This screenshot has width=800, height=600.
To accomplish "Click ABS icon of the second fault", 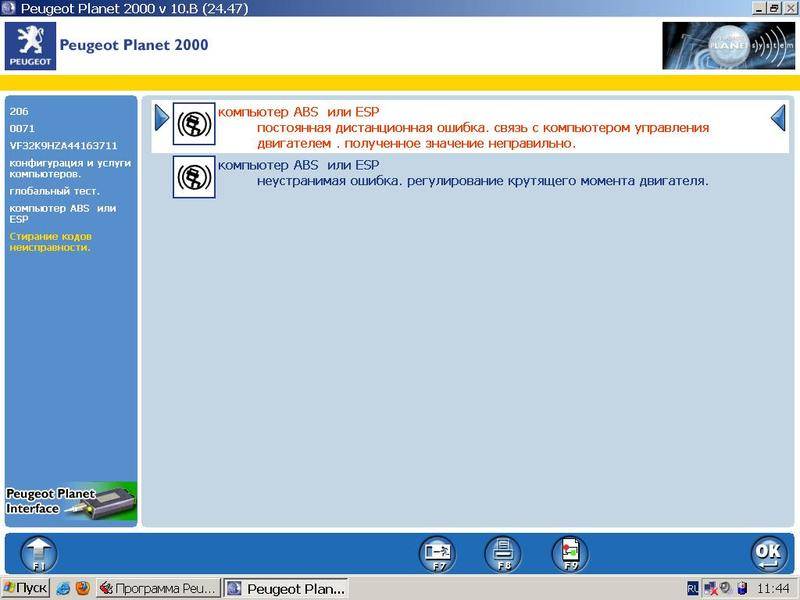I will click(x=193, y=177).
